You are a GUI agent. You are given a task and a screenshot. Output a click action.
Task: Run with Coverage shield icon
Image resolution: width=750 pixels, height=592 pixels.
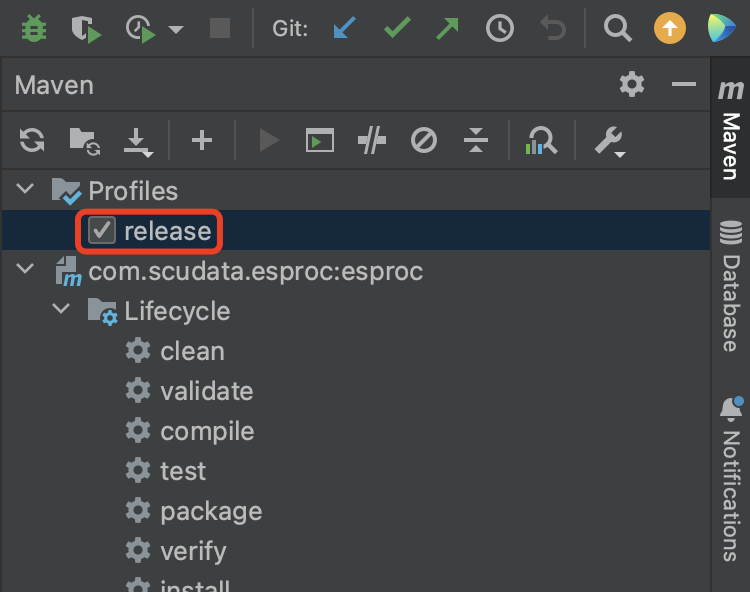(x=86, y=28)
